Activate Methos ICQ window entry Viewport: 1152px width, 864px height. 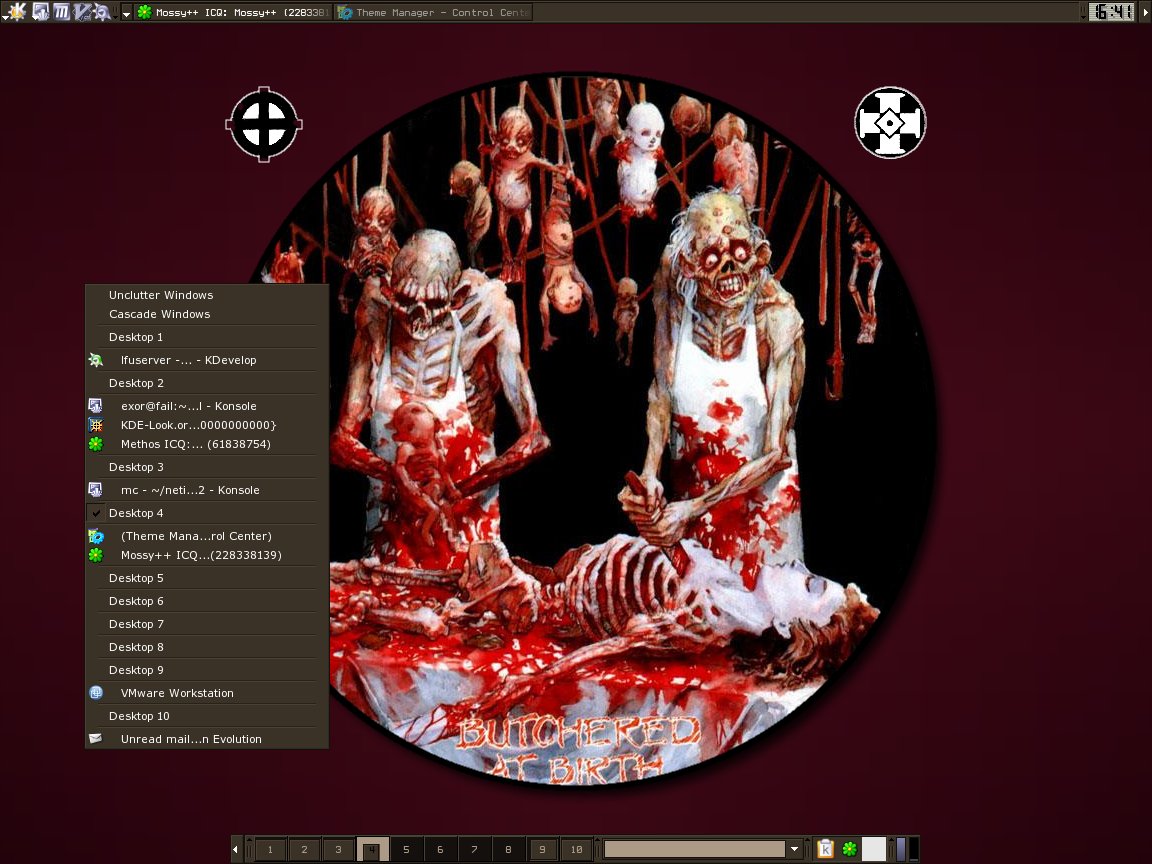[x=206, y=444]
